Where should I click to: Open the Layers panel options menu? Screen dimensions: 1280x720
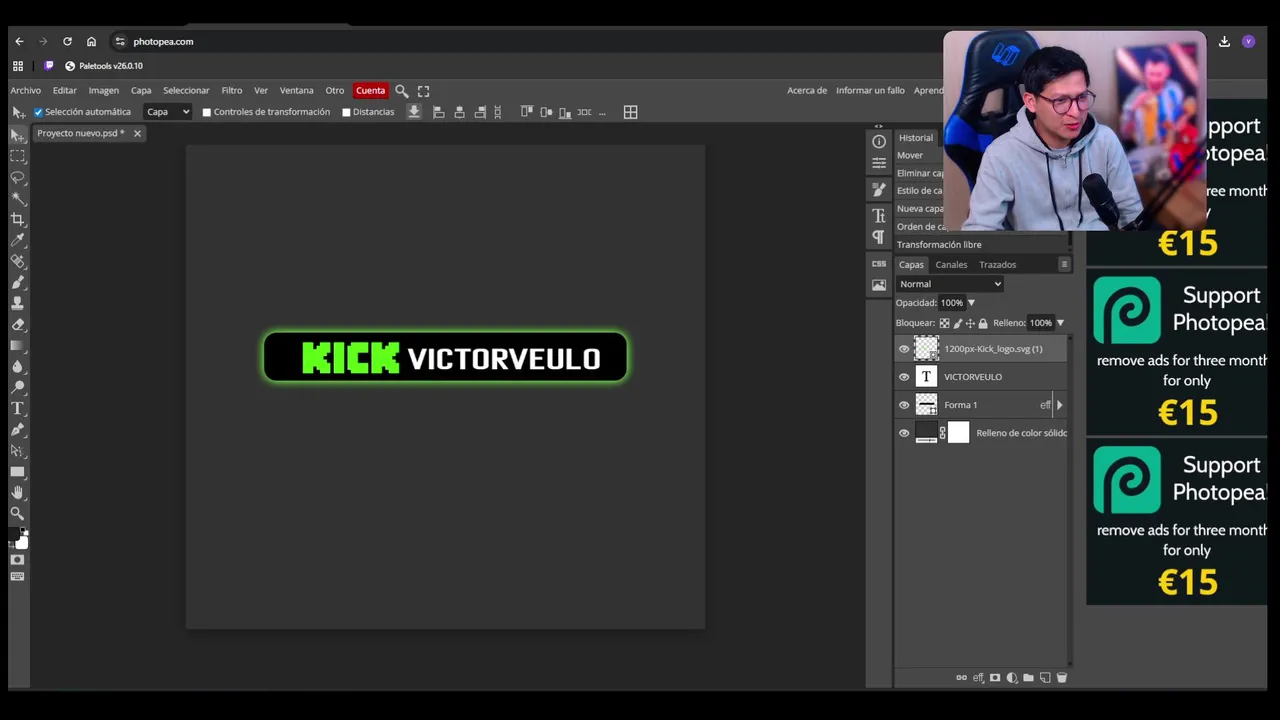point(1064,265)
